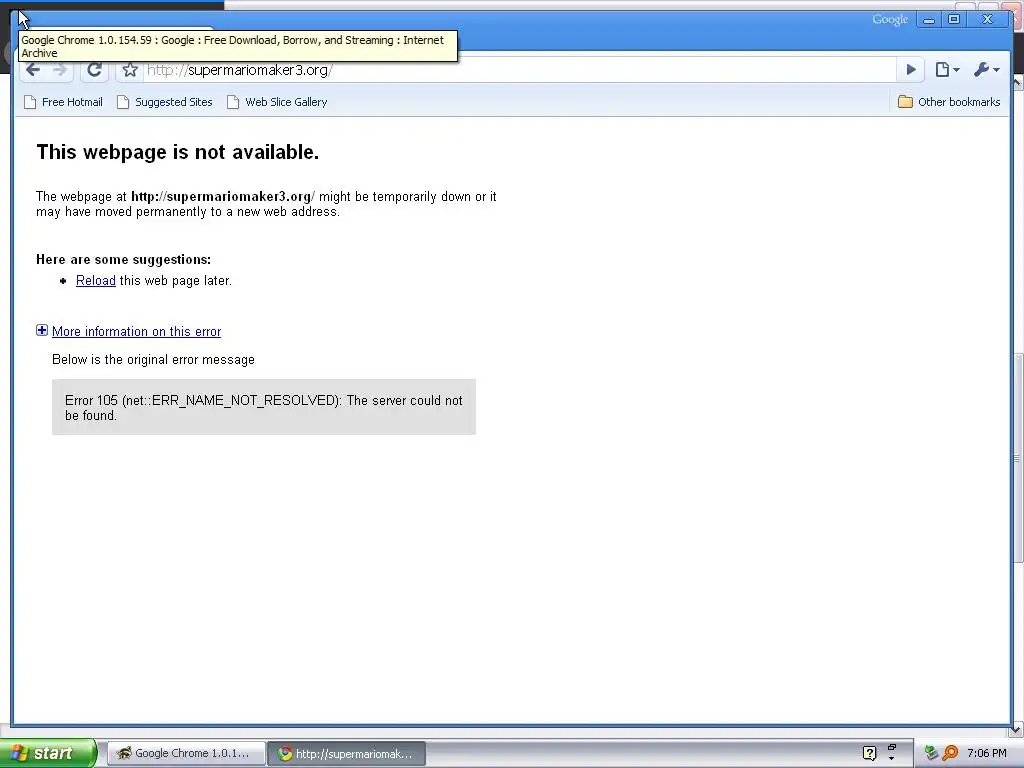This screenshot has height=768, width=1024.
Task: Click the Reload link in suggestions
Action: pos(95,281)
